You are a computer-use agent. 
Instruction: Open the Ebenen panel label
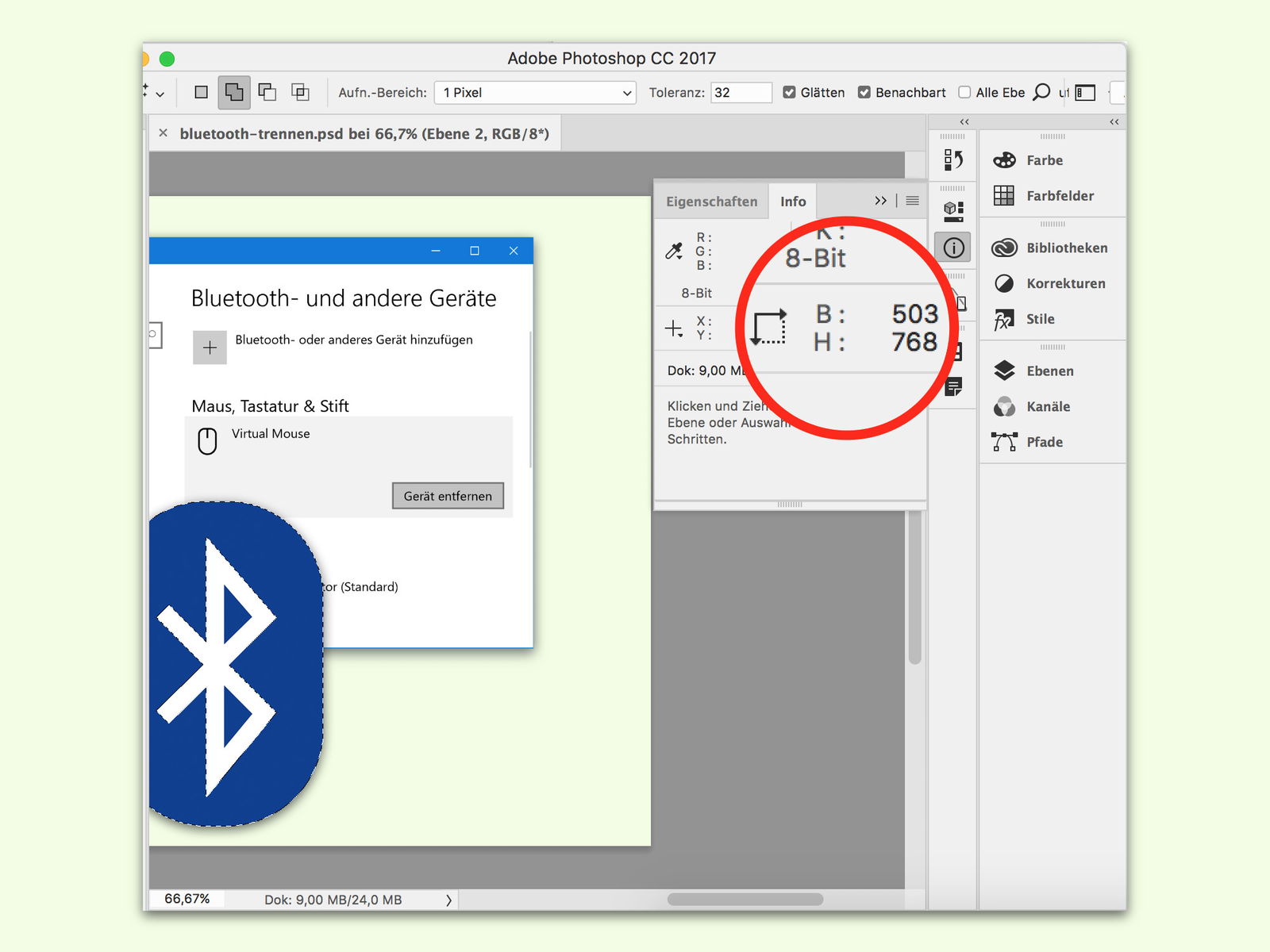[1050, 370]
